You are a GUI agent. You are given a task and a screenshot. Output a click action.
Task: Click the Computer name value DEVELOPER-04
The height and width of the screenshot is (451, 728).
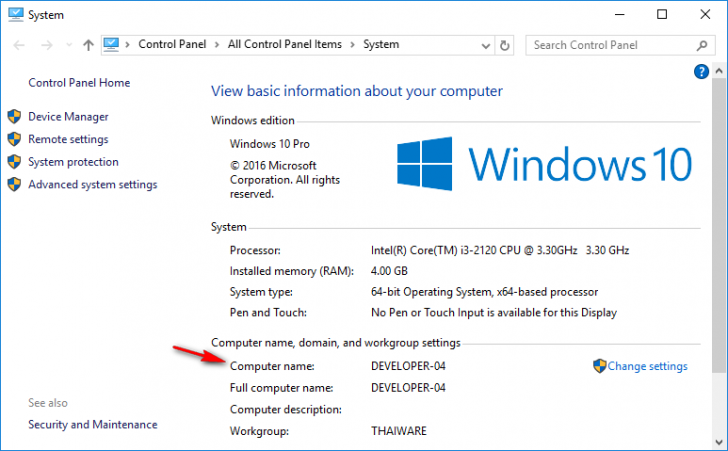(408, 366)
